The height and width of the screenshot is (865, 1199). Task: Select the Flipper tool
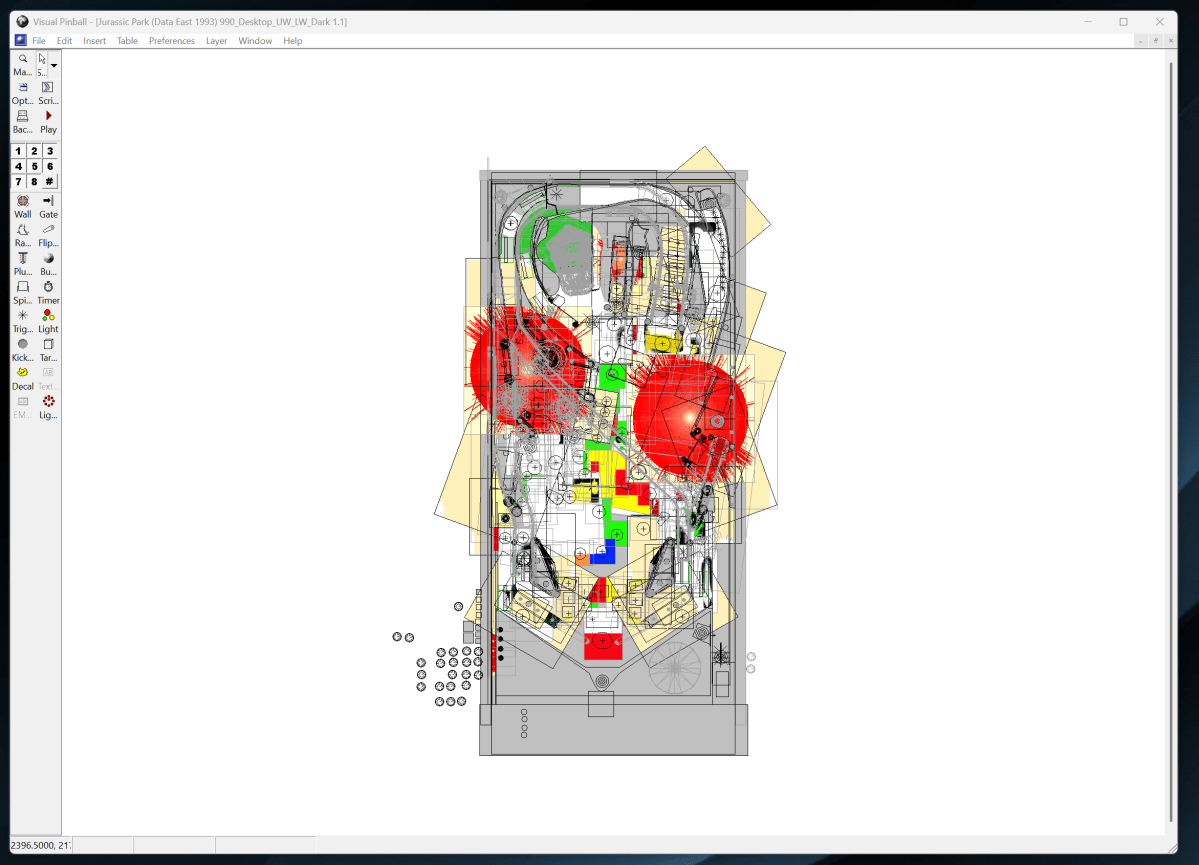48,235
